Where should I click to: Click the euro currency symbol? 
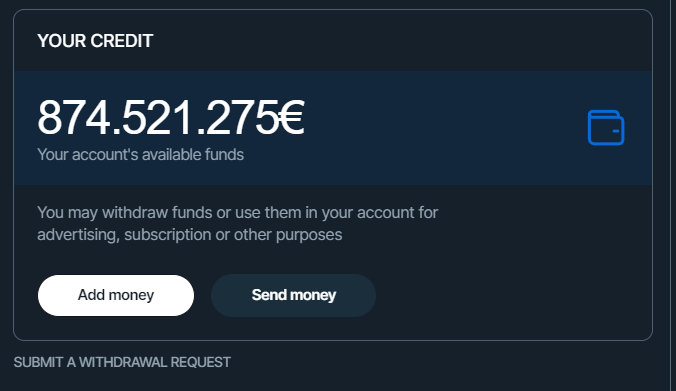pos(291,118)
